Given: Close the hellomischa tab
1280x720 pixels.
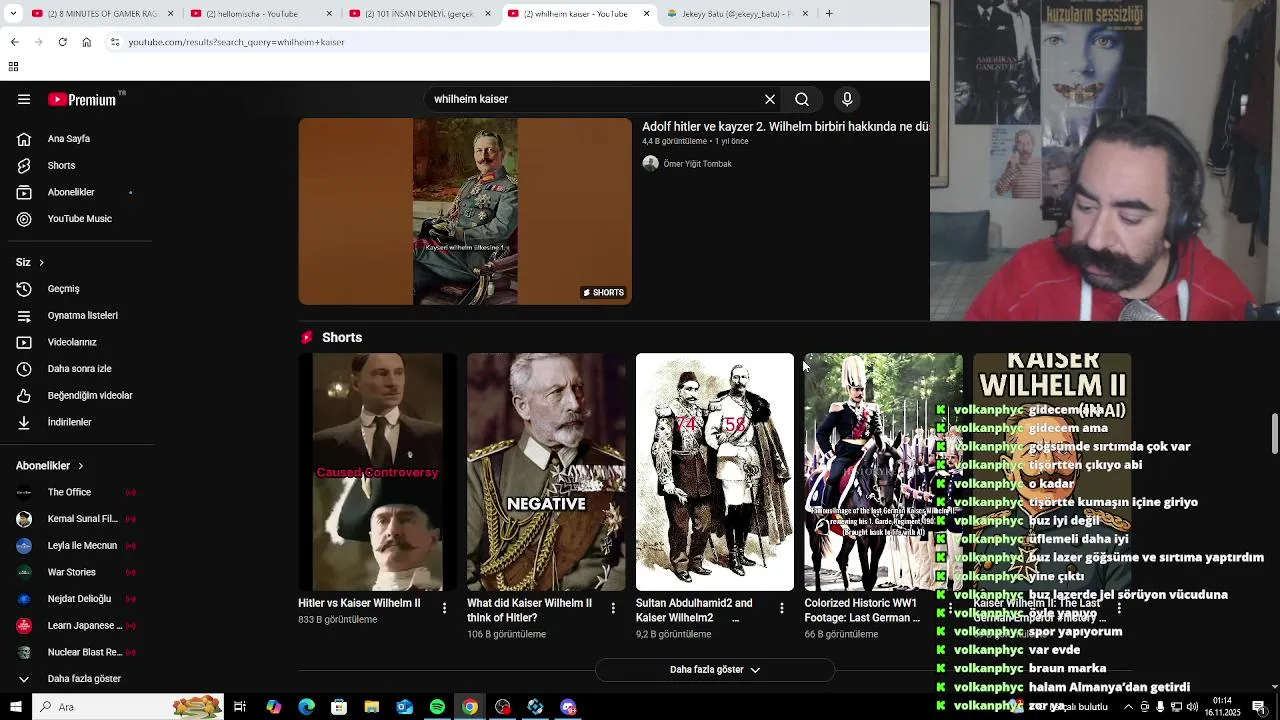Looking at the screenshot, I should point(329,14).
